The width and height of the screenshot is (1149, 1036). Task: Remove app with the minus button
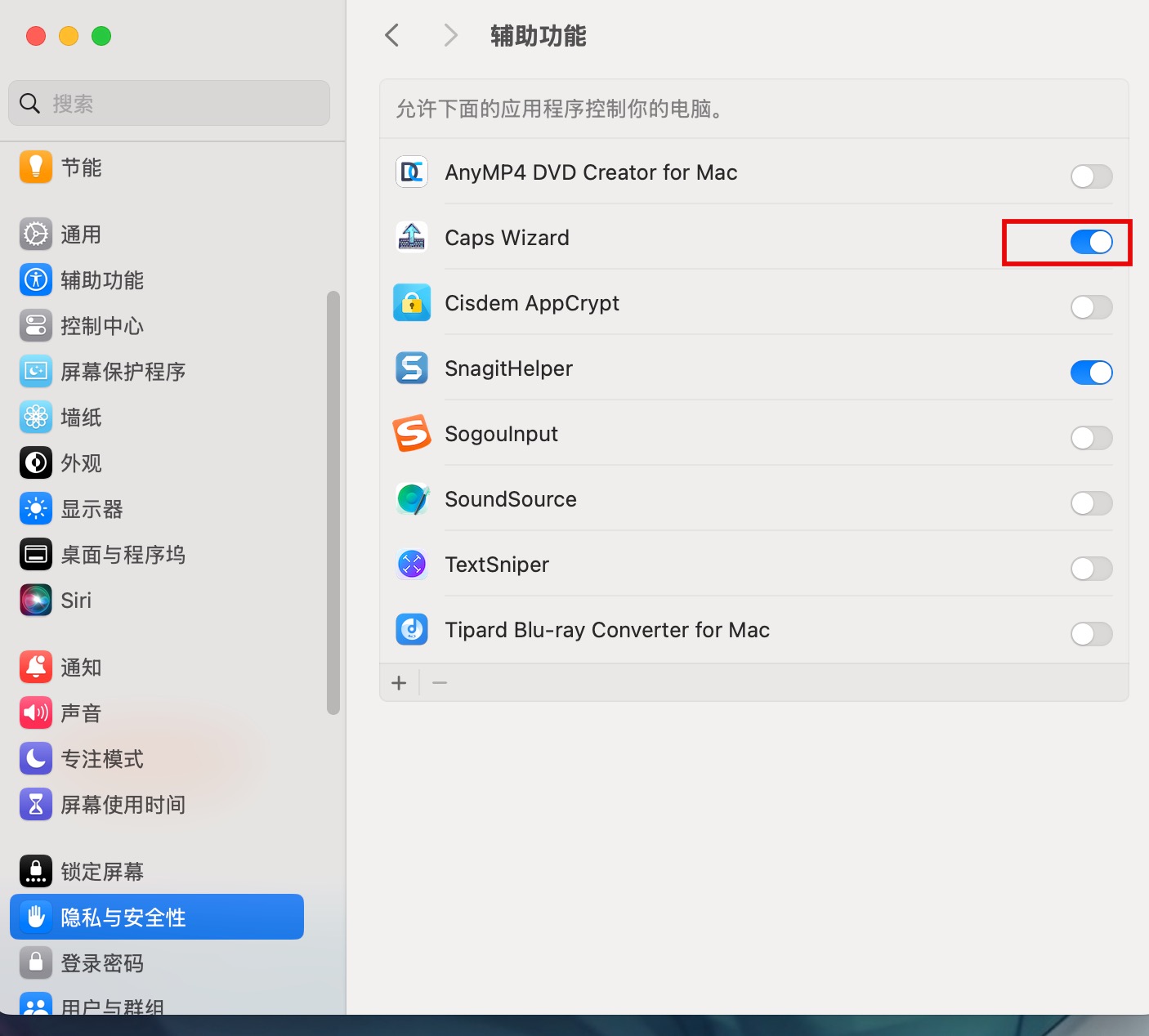point(440,683)
